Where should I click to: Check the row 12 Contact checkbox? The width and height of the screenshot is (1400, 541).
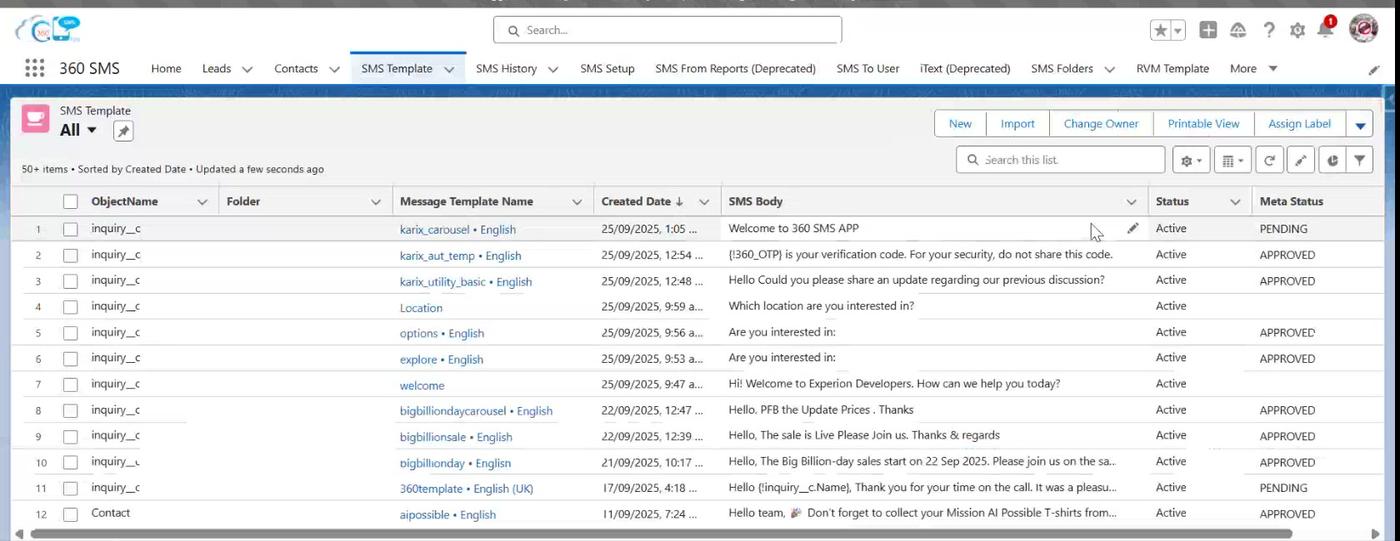(70, 514)
